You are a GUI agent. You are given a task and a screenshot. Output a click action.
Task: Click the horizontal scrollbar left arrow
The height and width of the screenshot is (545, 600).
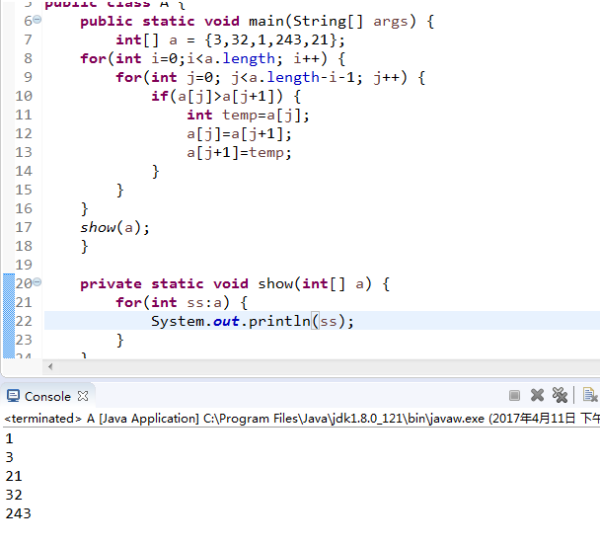pyautogui.click(x=50, y=367)
